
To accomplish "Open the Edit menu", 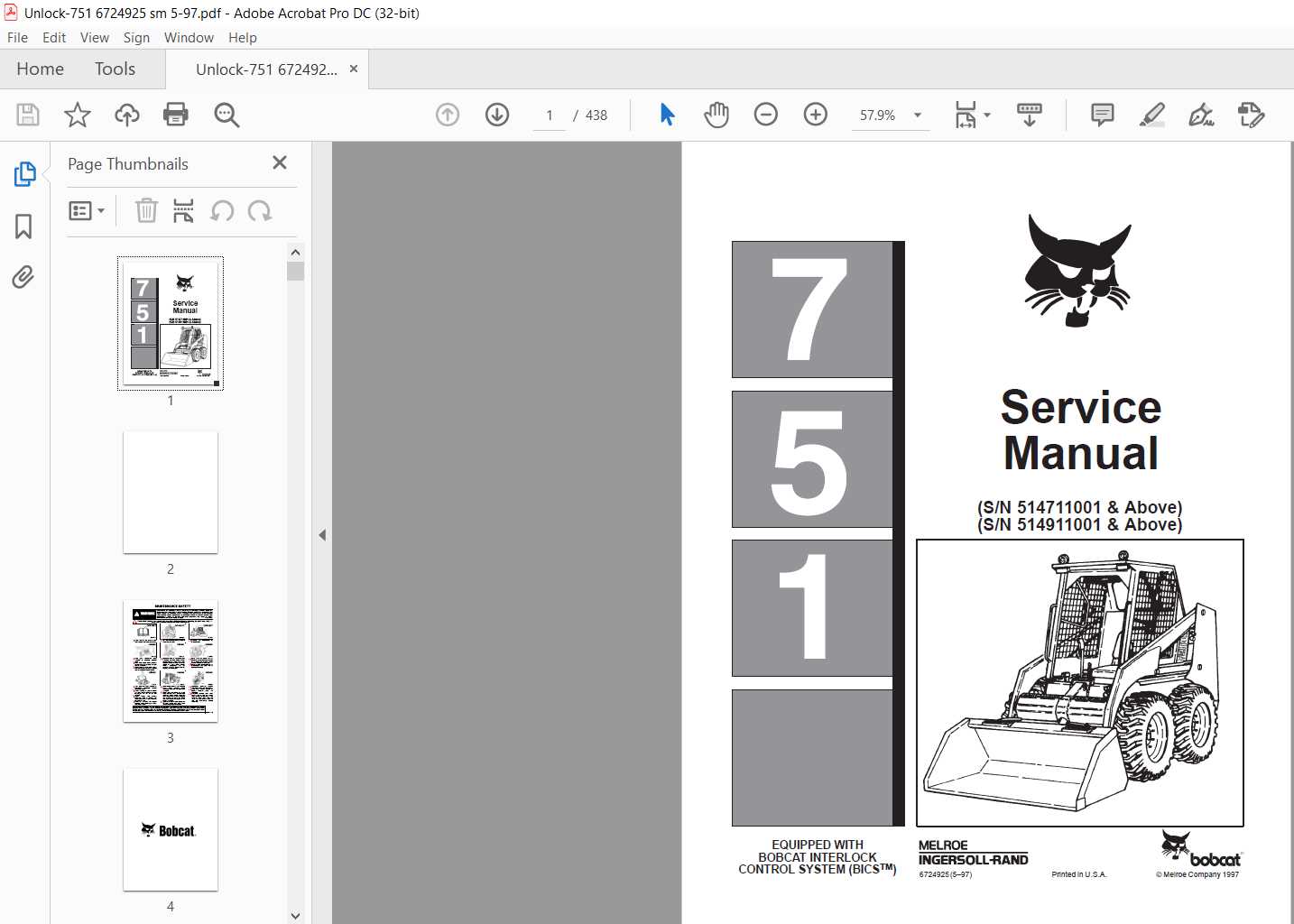I will coord(54,38).
